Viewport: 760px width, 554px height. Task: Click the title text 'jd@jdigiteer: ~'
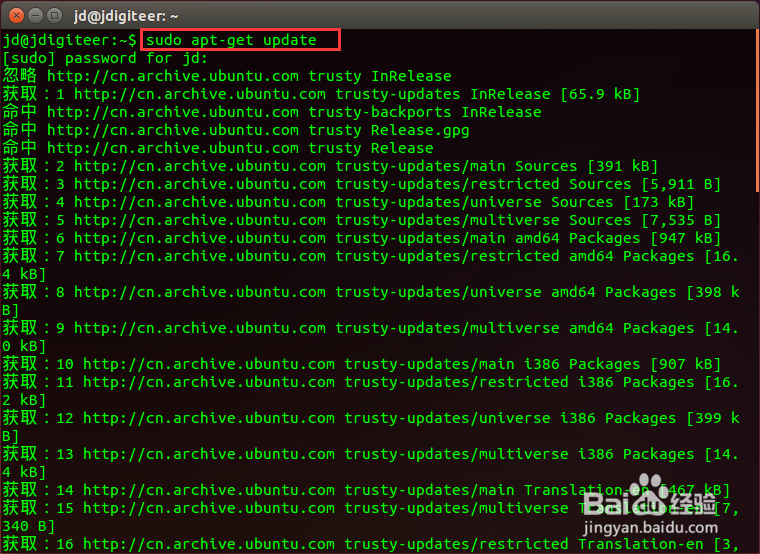tap(126, 16)
